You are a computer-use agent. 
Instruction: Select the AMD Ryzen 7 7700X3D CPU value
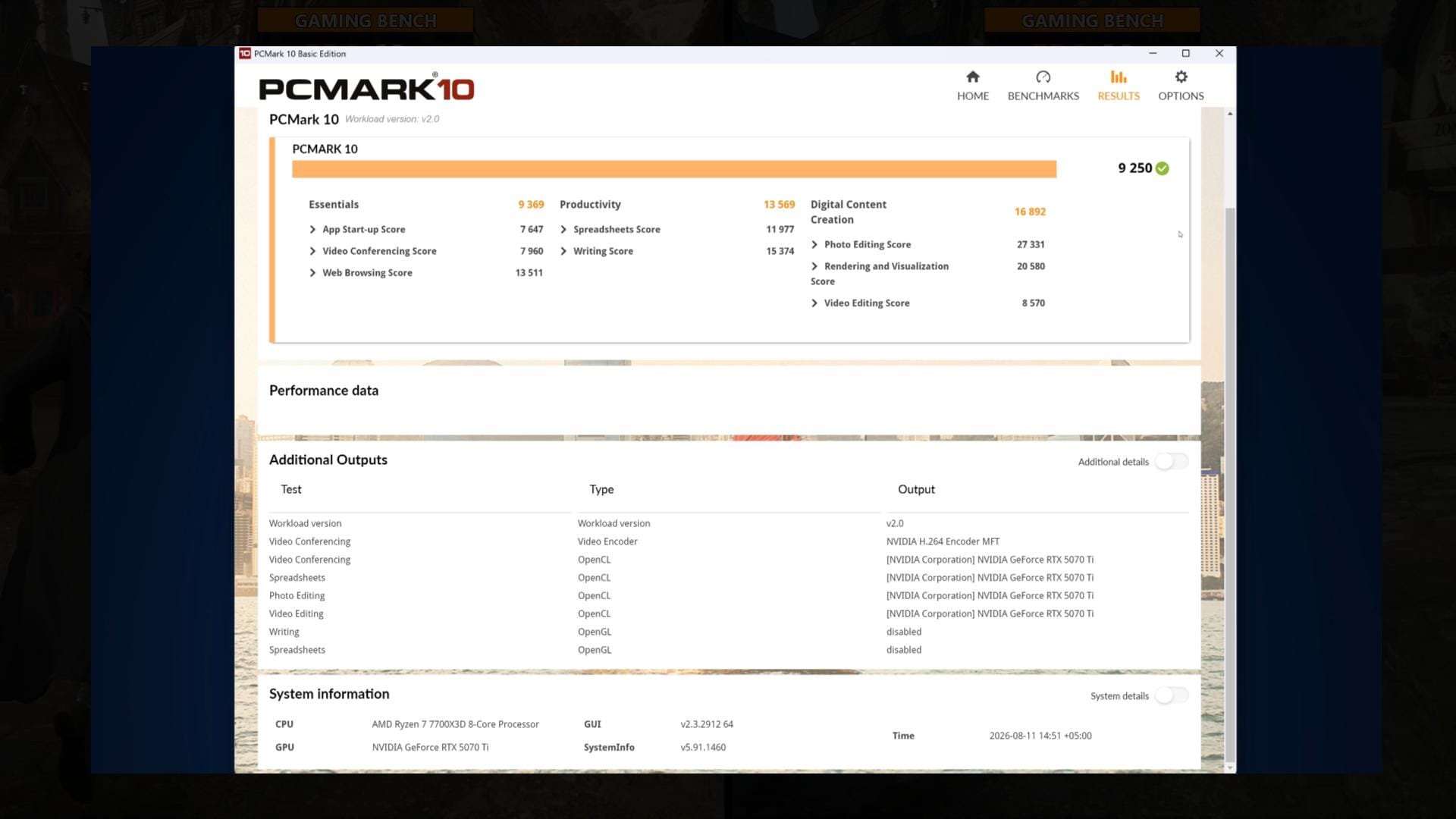(455, 724)
